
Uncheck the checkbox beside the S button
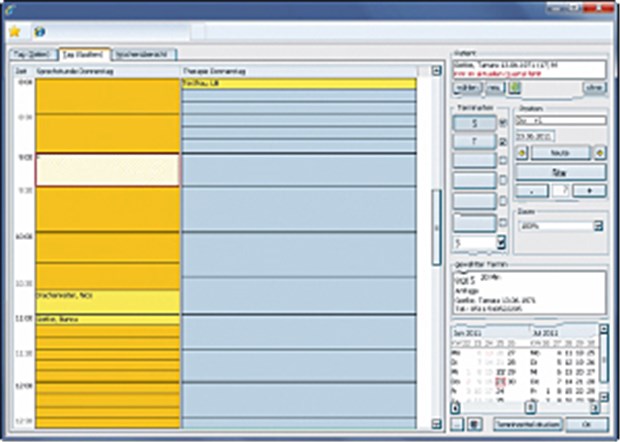coord(503,123)
